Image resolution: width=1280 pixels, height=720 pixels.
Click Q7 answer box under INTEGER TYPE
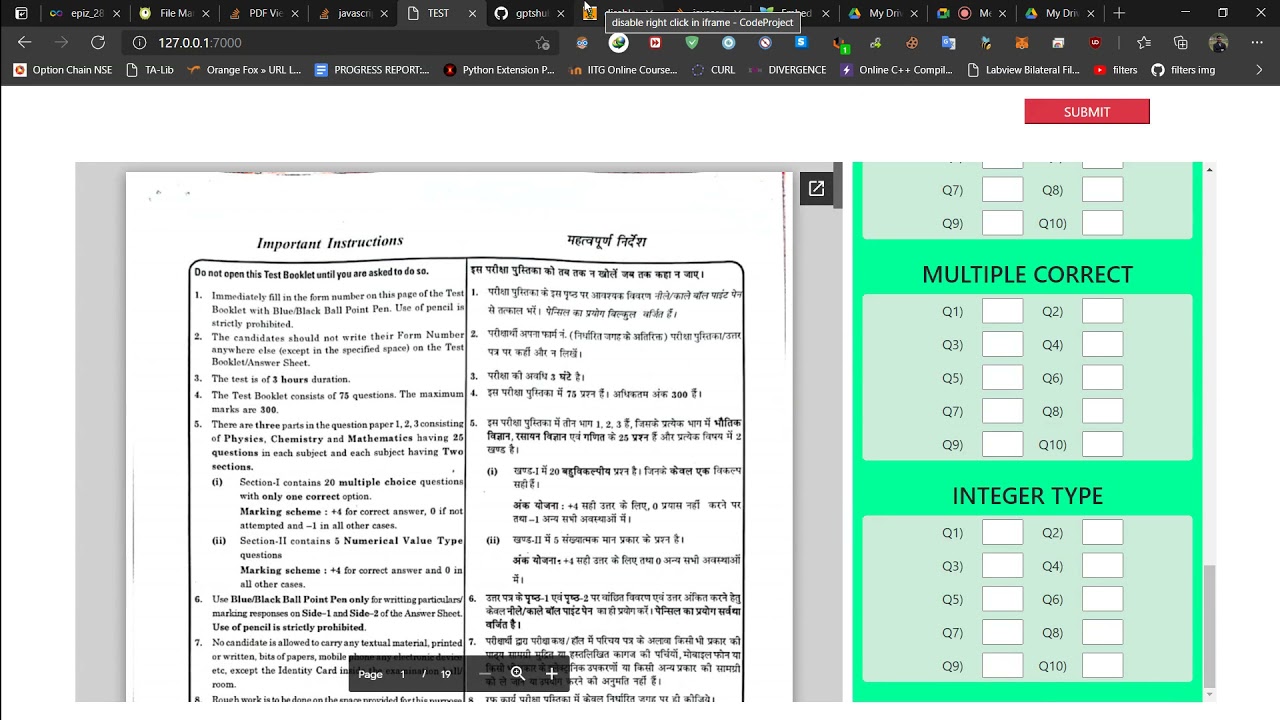pos(1002,632)
